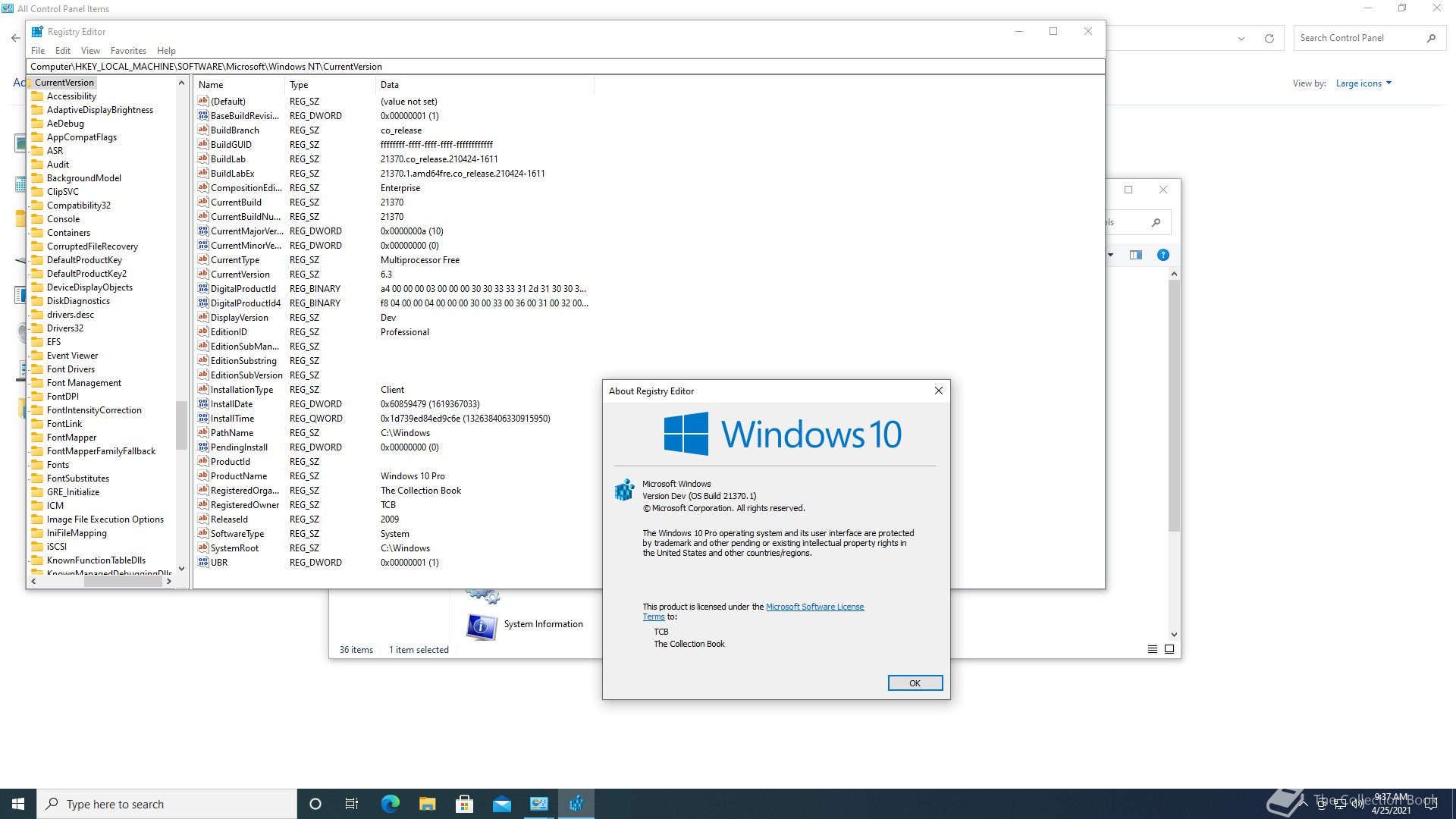The width and height of the screenshot is (1456, 819).
Task: Click the Registry Editor icon in About dialog
Action: click(623, 490)
